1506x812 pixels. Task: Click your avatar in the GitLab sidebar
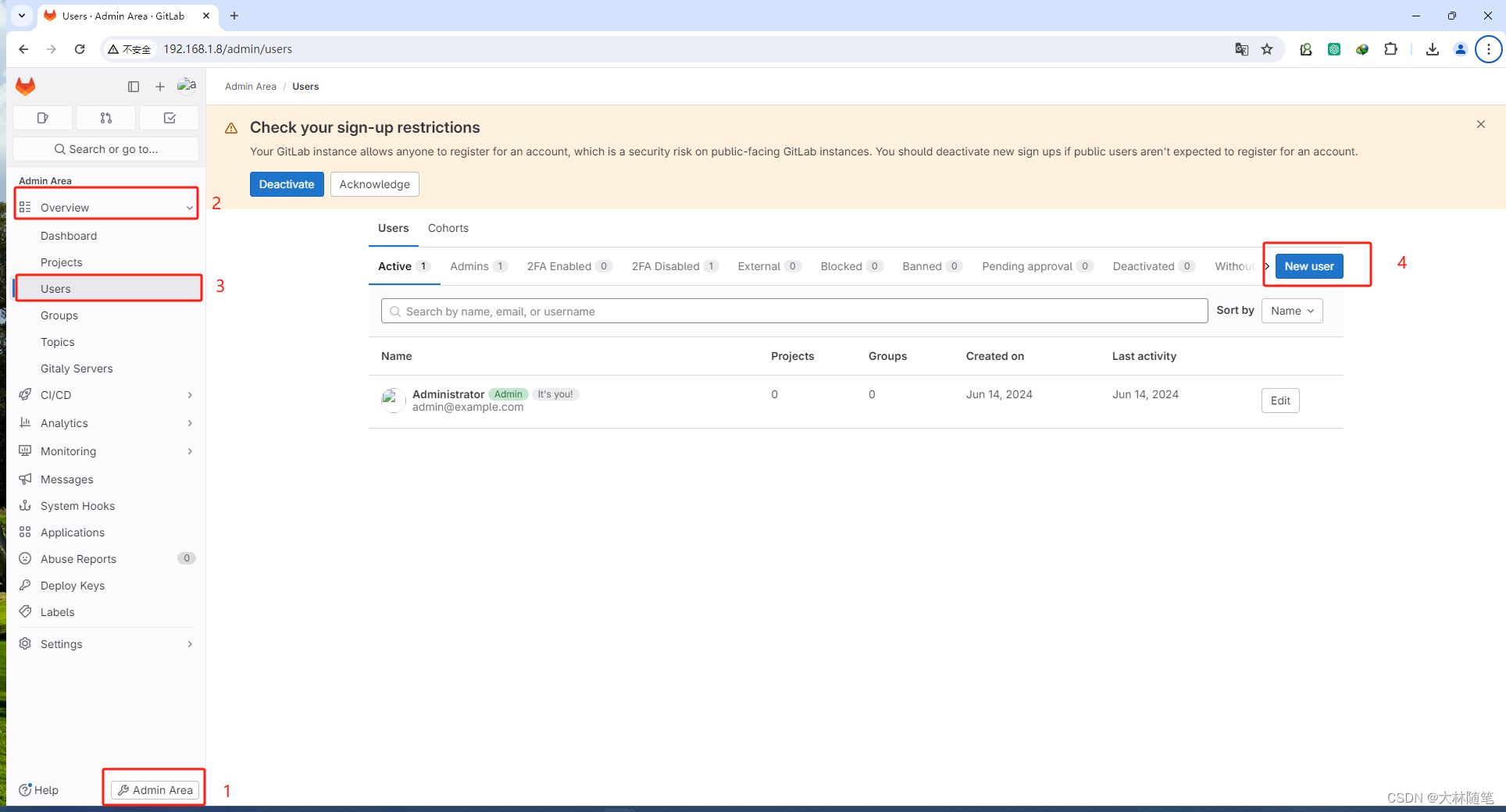click(x=187, y=85)
